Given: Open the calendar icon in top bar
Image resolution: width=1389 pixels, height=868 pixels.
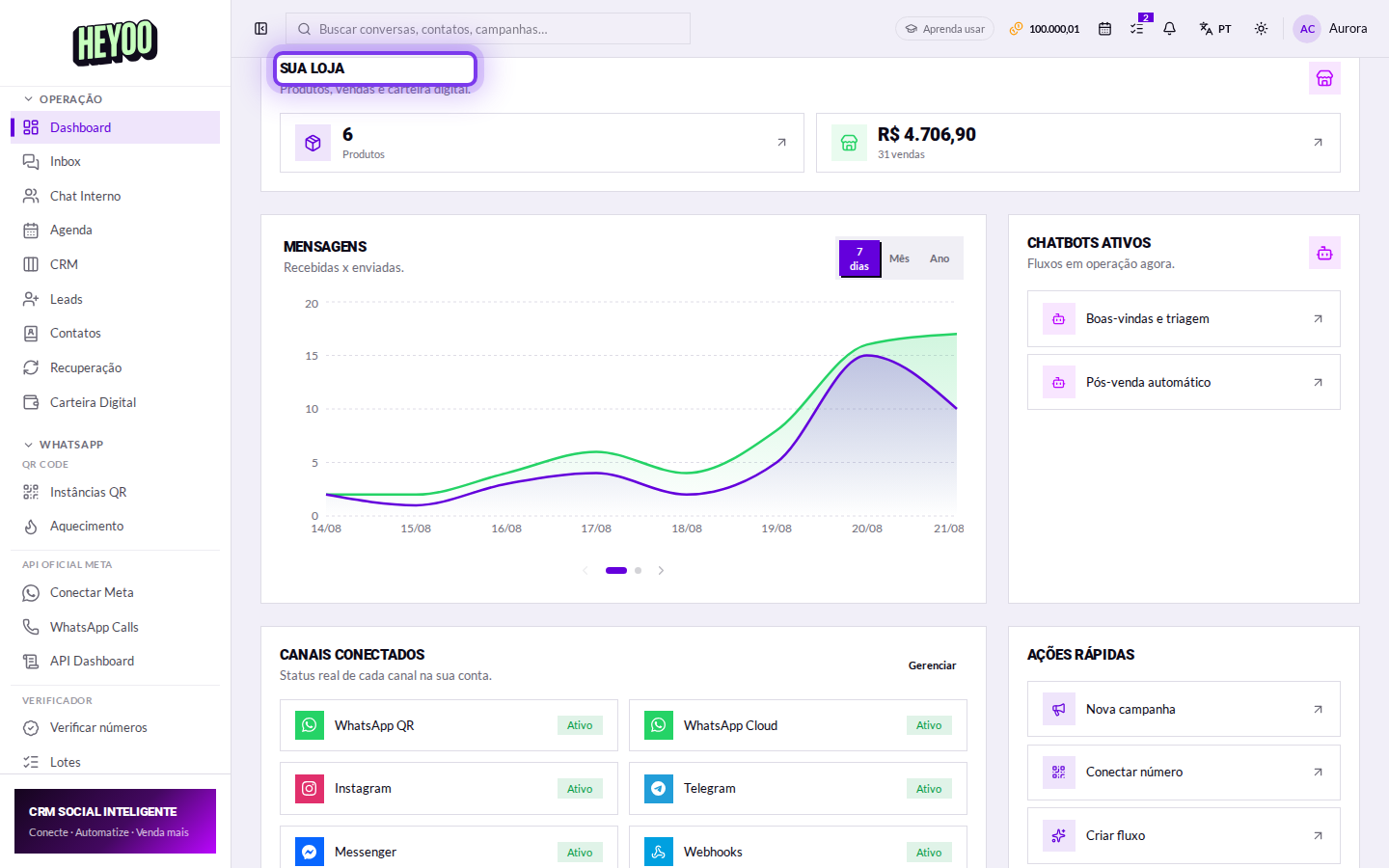Looking at the screenshot, I should click(x=1104, y=29).
